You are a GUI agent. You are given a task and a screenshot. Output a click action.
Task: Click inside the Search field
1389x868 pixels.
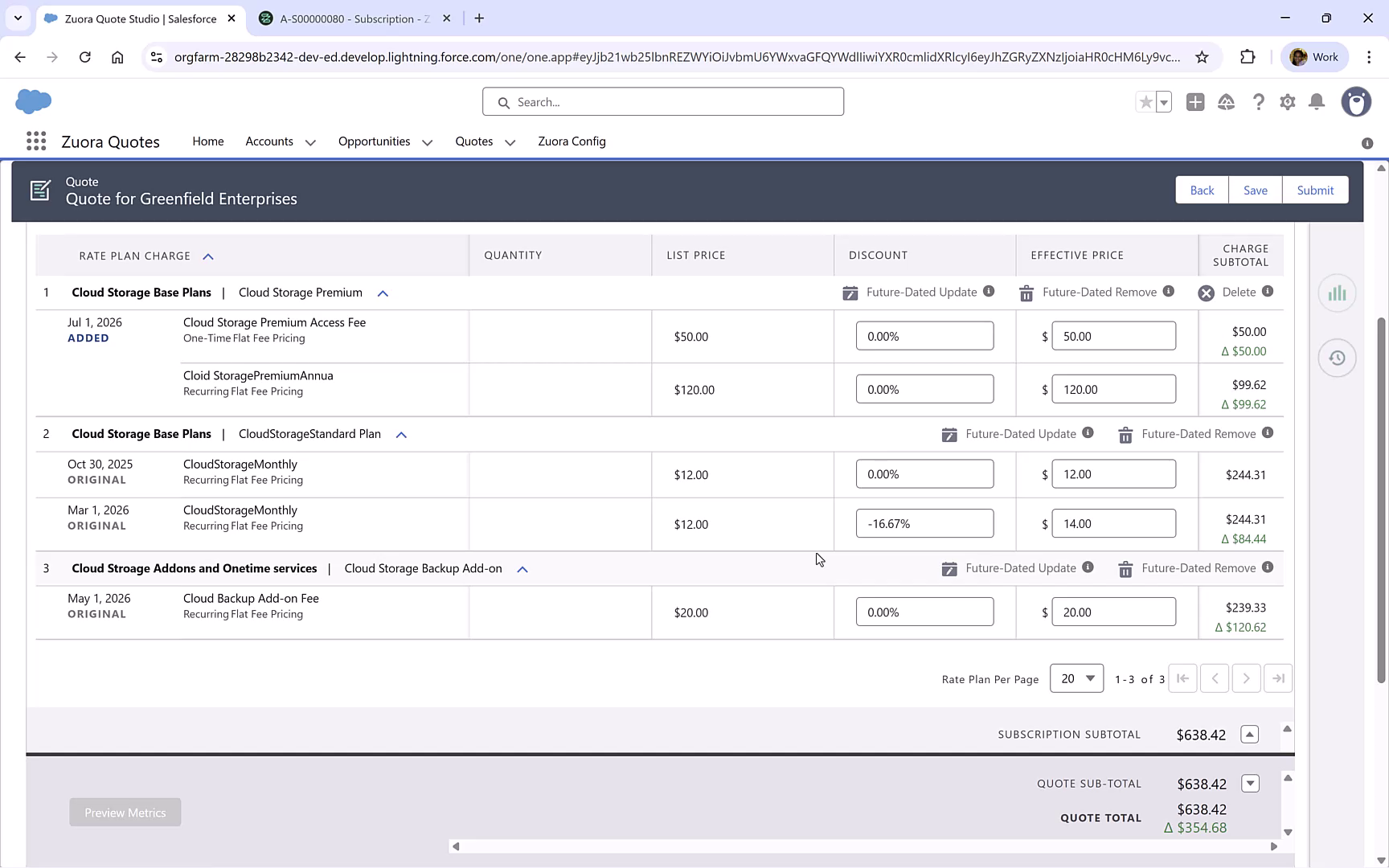pos(662,101)
